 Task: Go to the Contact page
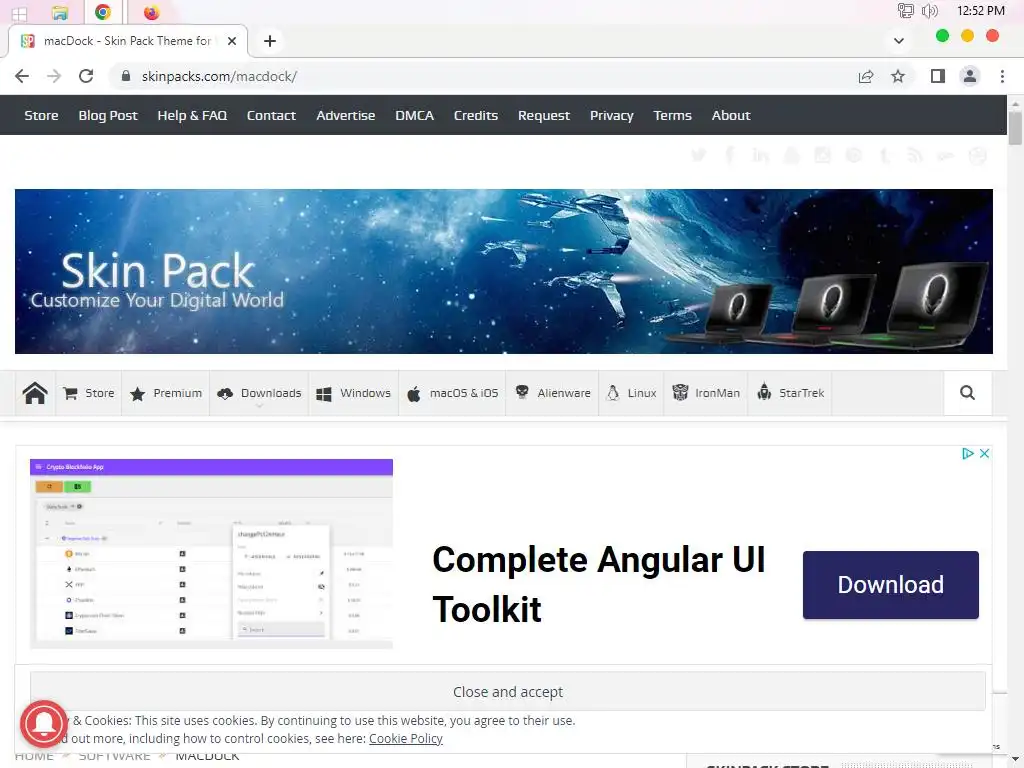(x=271, y=116)
